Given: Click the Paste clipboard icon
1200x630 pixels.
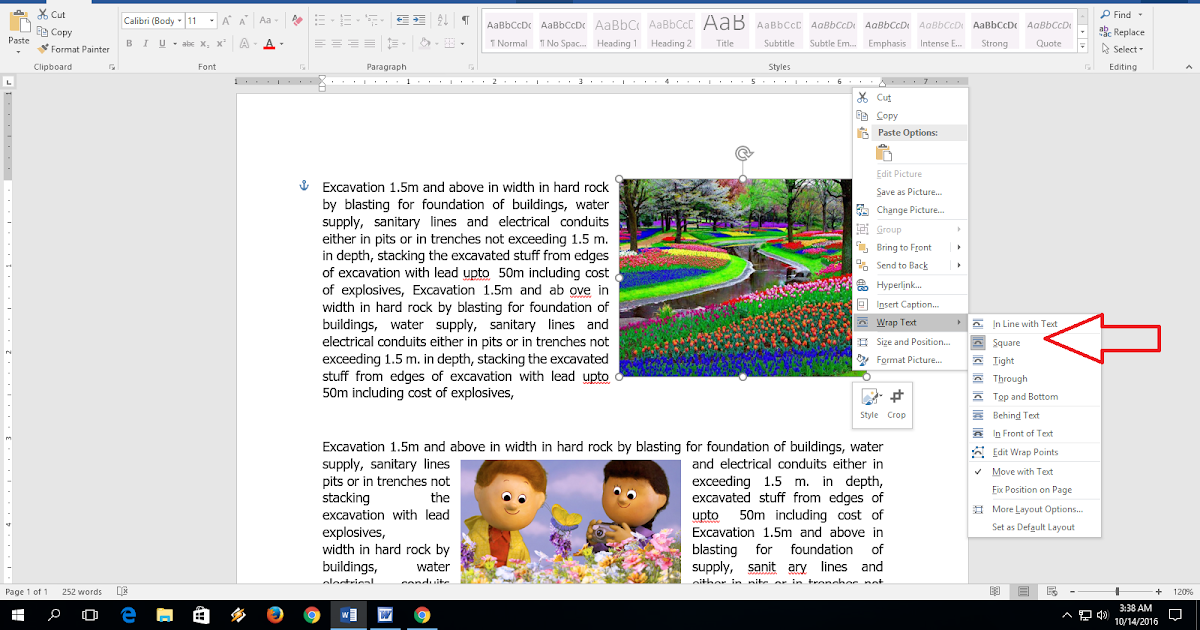Looking at the screenshot, I should pos(18,20).
